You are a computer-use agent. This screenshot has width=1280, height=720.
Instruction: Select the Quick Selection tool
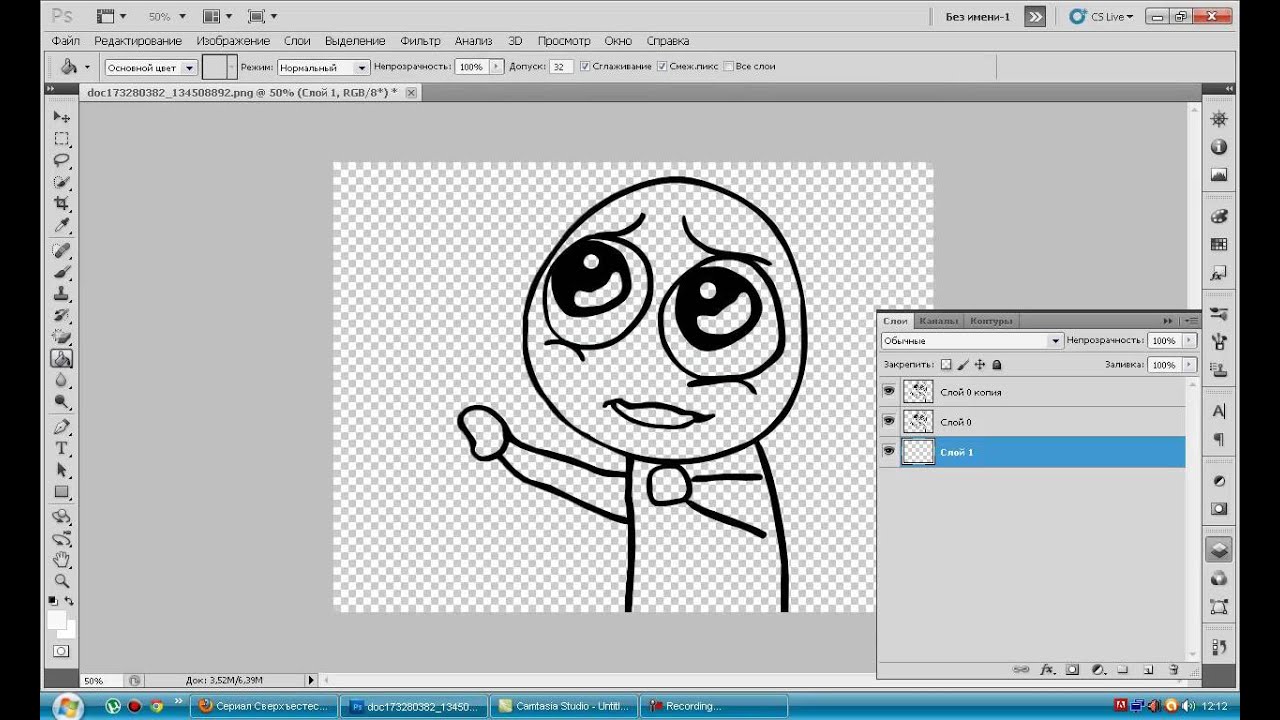[x=62, y=182]
